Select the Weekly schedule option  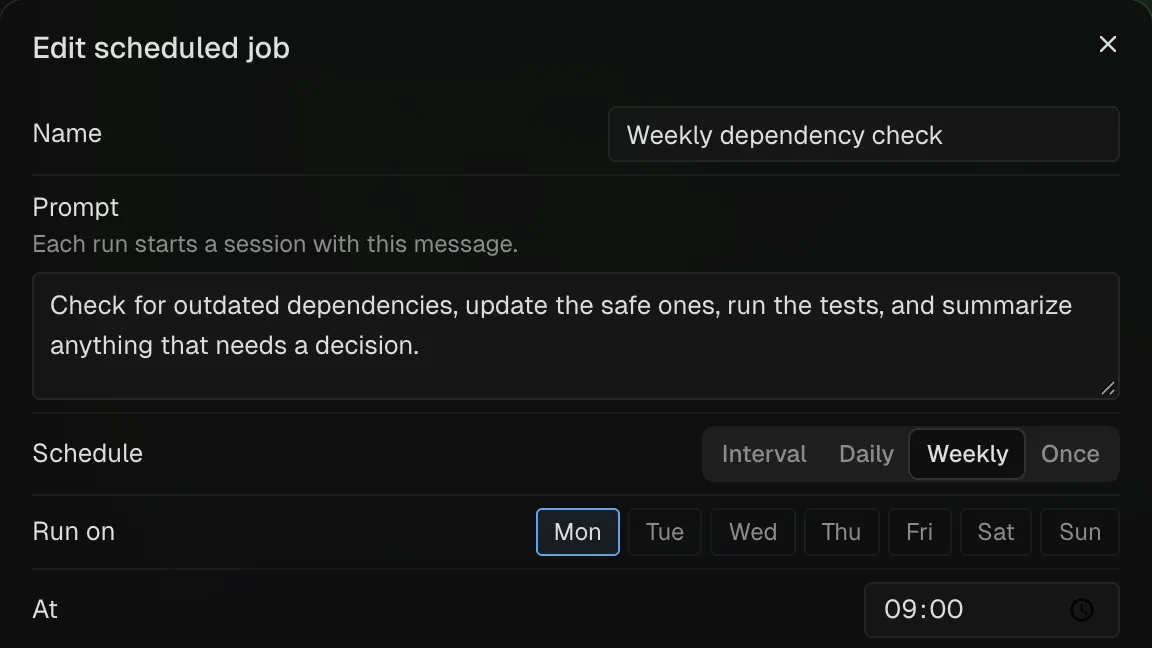click(x=967, y=454)
